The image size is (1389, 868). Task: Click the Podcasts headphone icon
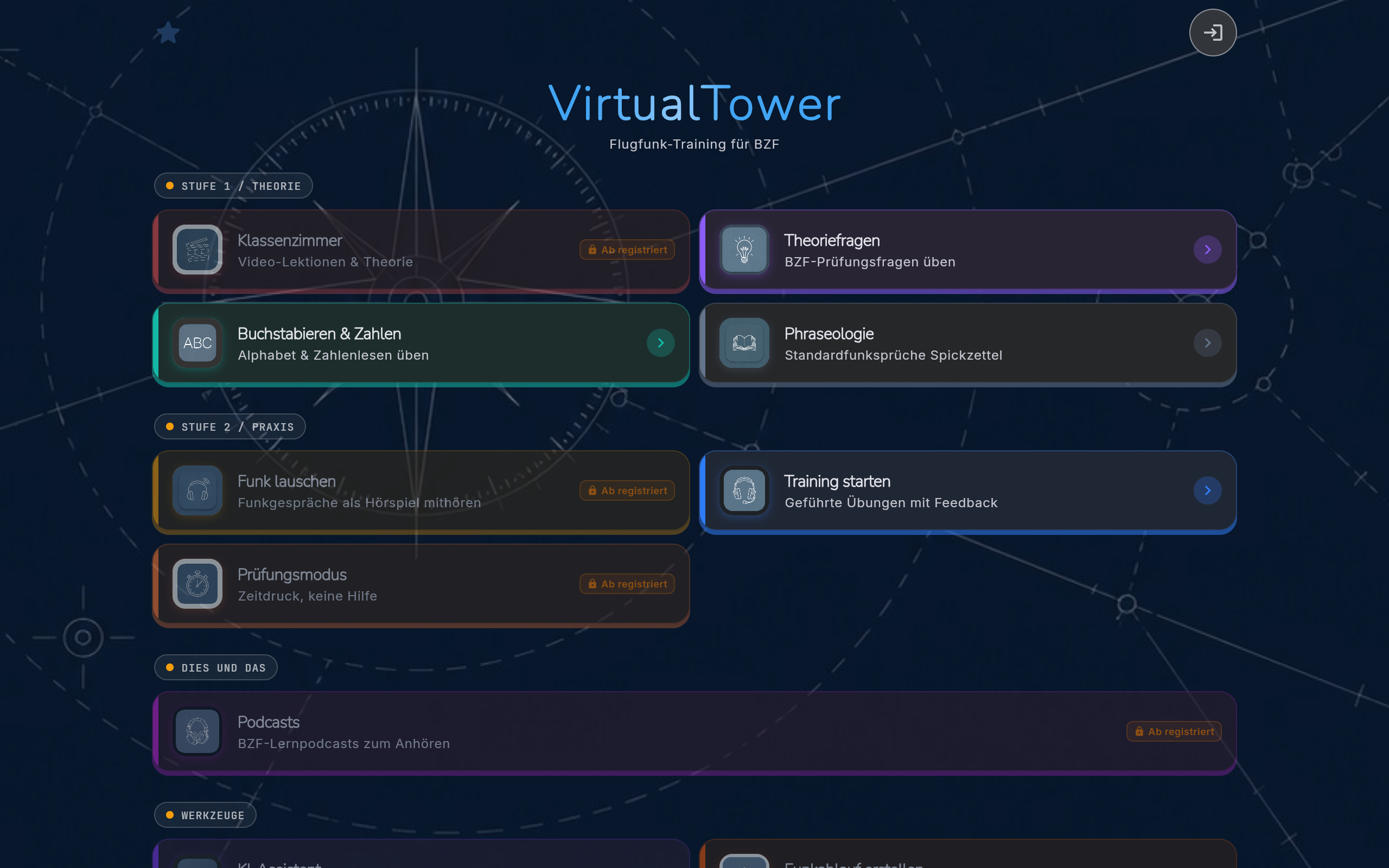[x=197, y=731]
